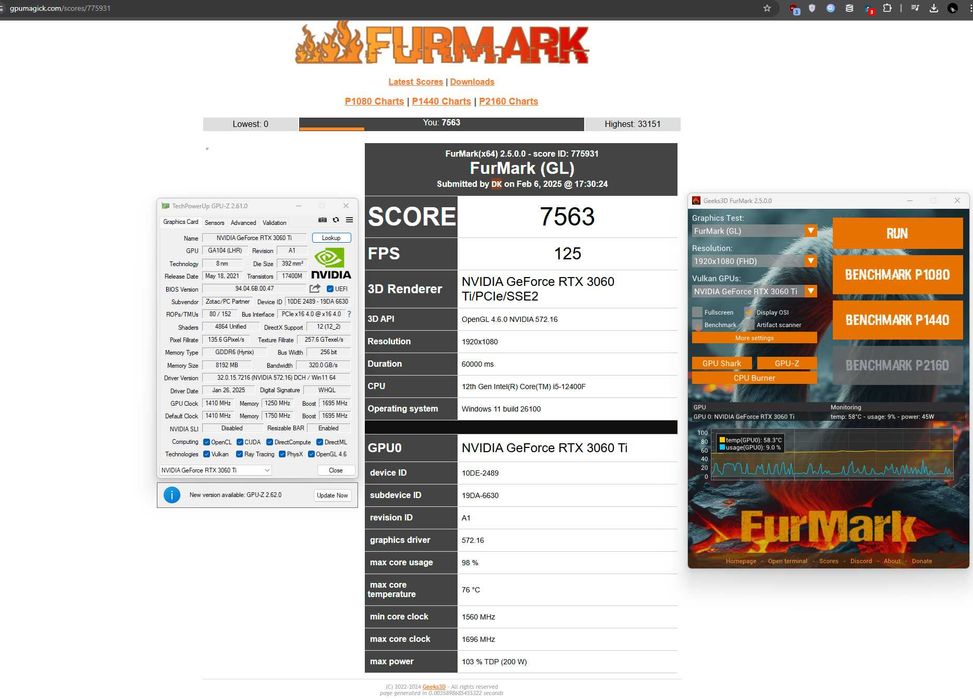Image resolution: width=973 pixels, height=699 pixels.
Task: Click the BENCHMARK P2160 button
Action: [x=897, y=366]
